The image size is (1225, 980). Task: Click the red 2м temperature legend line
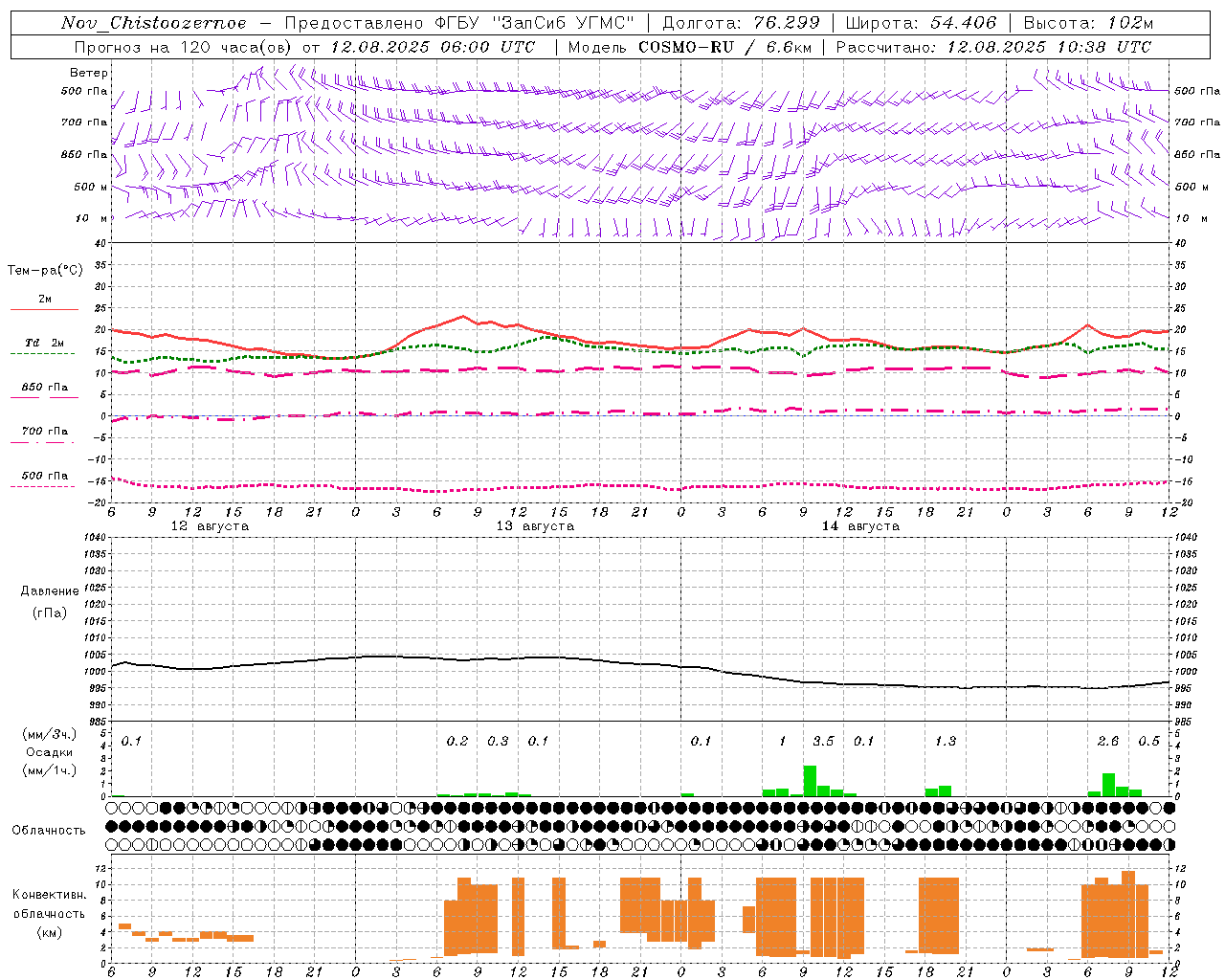(x=44, y=309)
